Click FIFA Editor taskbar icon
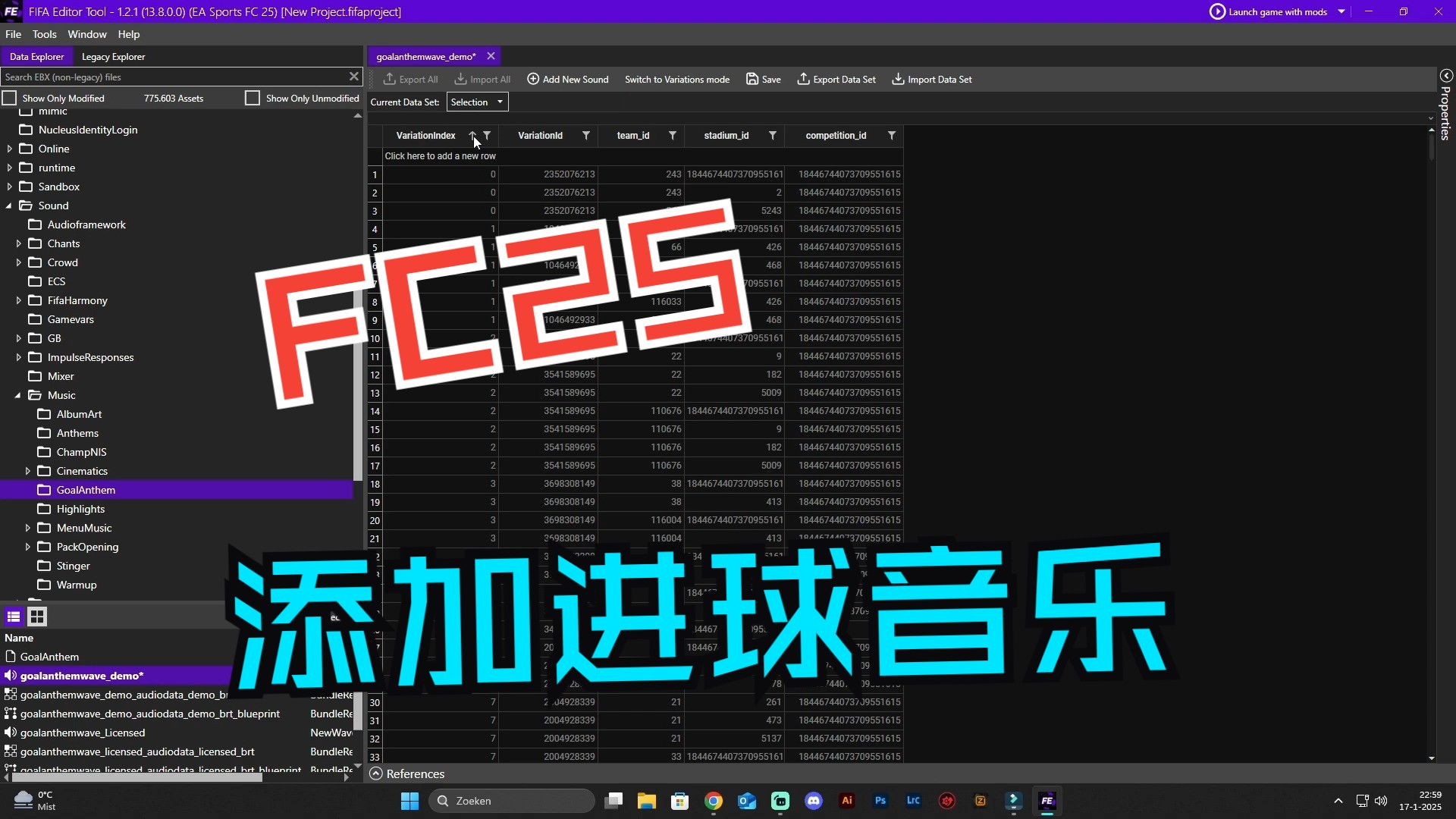The image size is (1456, 819). [x=1047, y=801]
